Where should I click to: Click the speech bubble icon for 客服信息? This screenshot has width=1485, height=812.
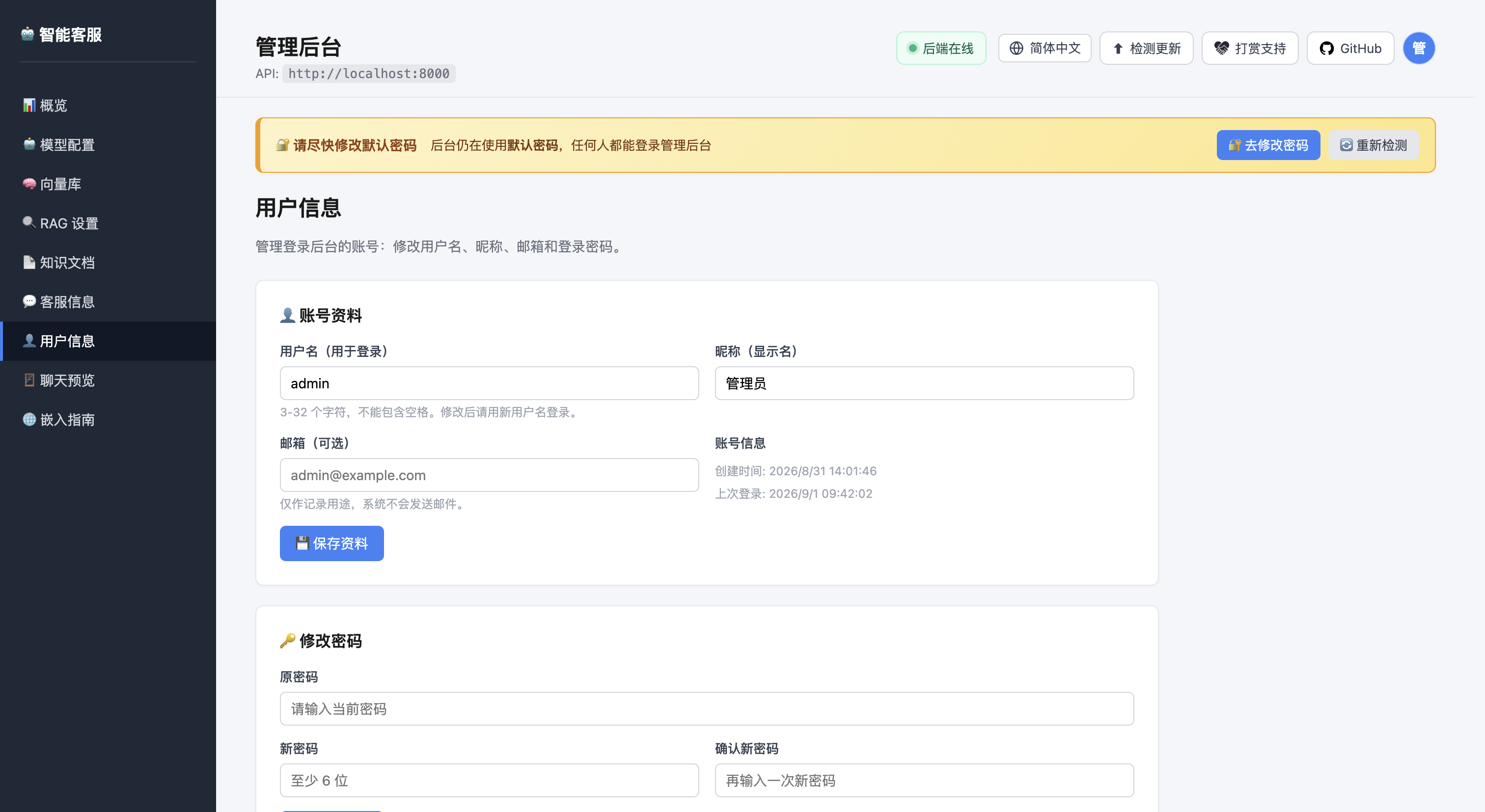29,301
